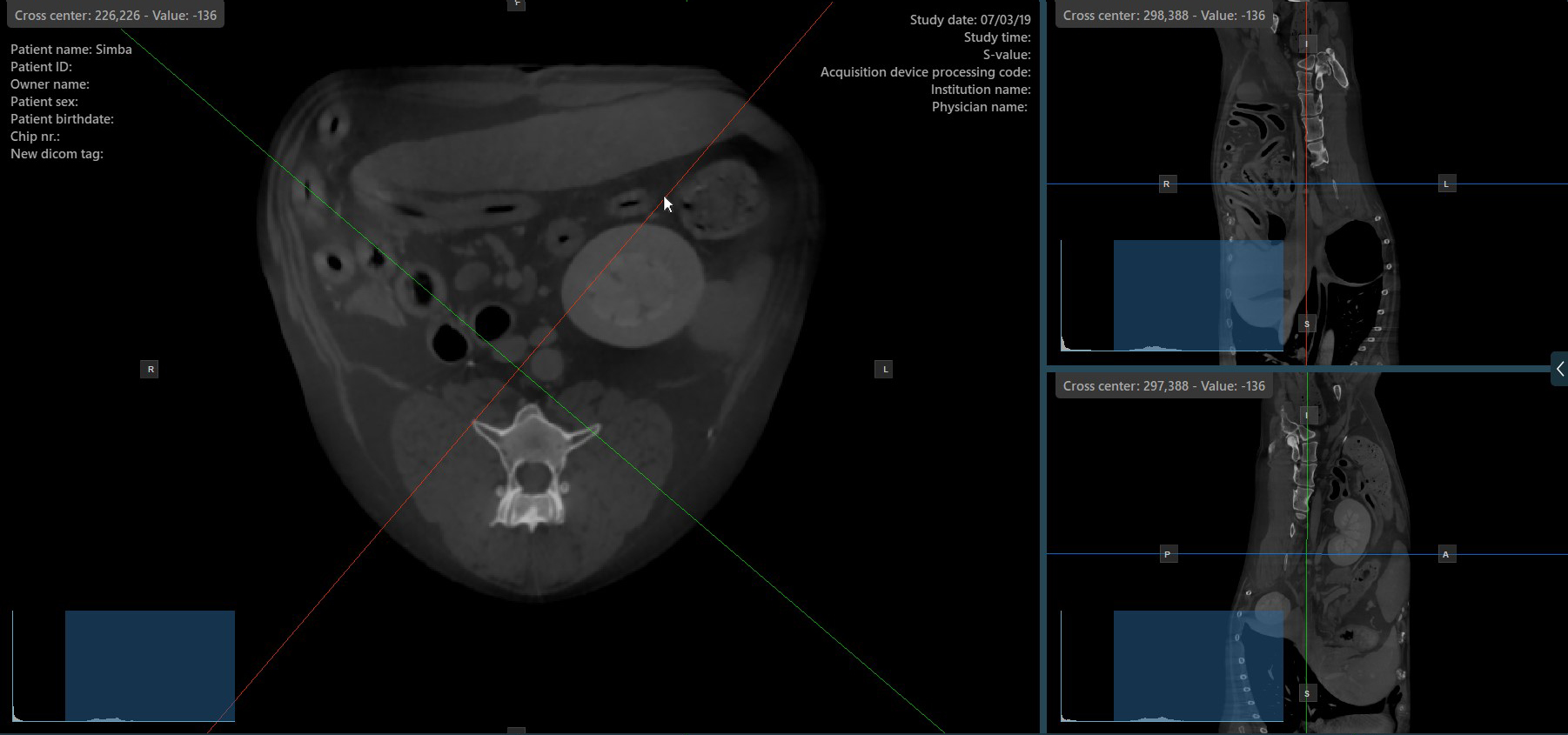The width and height of the screenshot is (1568, 735).
Task: Select the R marker in the coronal view
Action: [1166, 184]
